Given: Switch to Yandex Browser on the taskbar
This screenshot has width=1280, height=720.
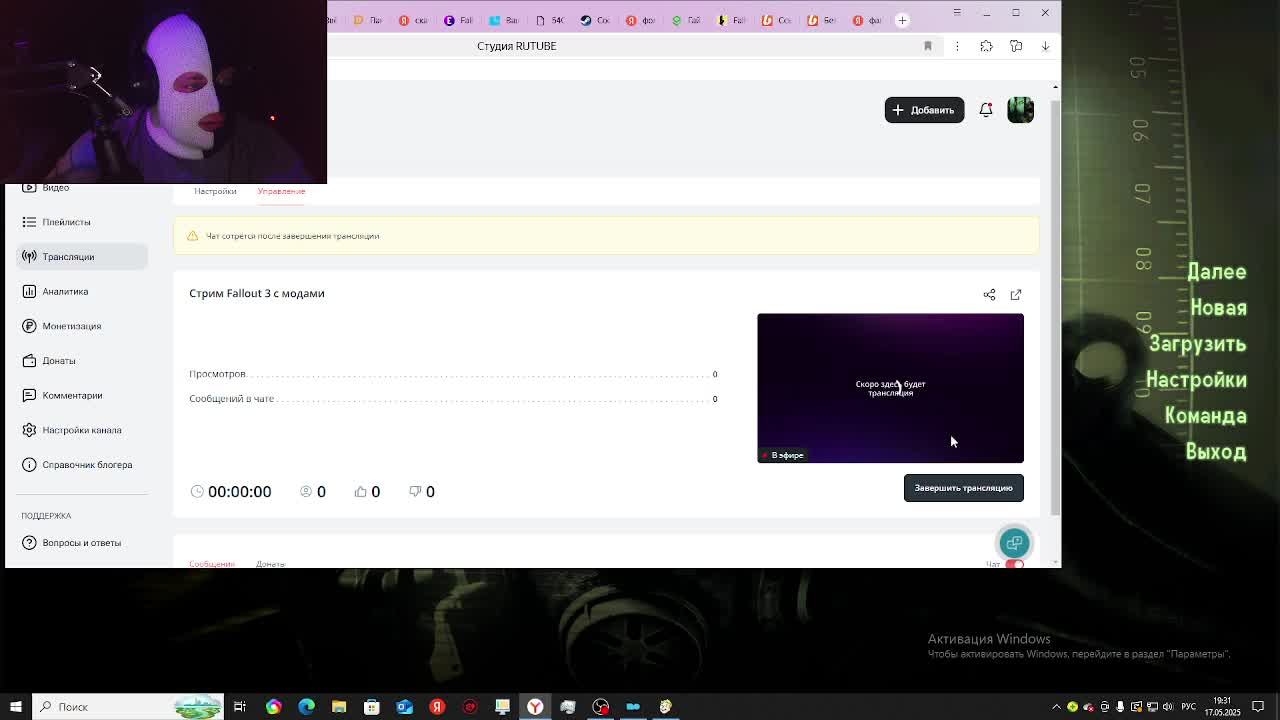Looking at the screenshot, I should (x=535, y=707).
